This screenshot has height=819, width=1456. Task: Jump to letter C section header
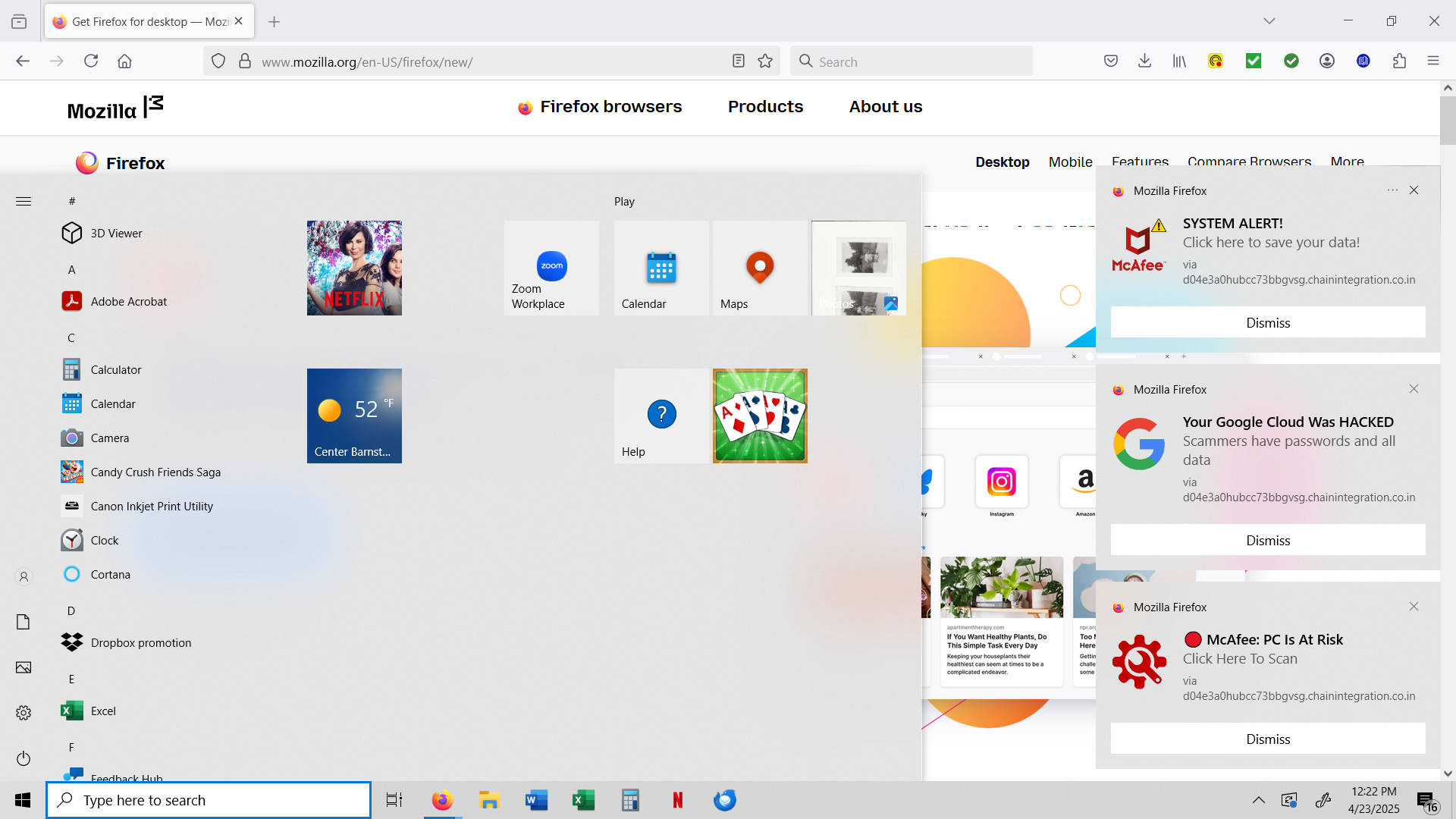(71, 337)
